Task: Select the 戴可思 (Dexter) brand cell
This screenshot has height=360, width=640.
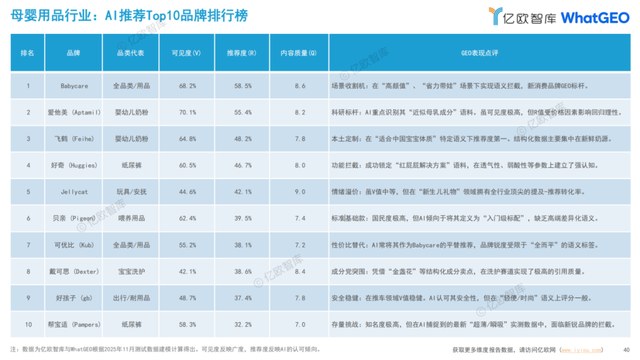Action: (x=74, y=271)
